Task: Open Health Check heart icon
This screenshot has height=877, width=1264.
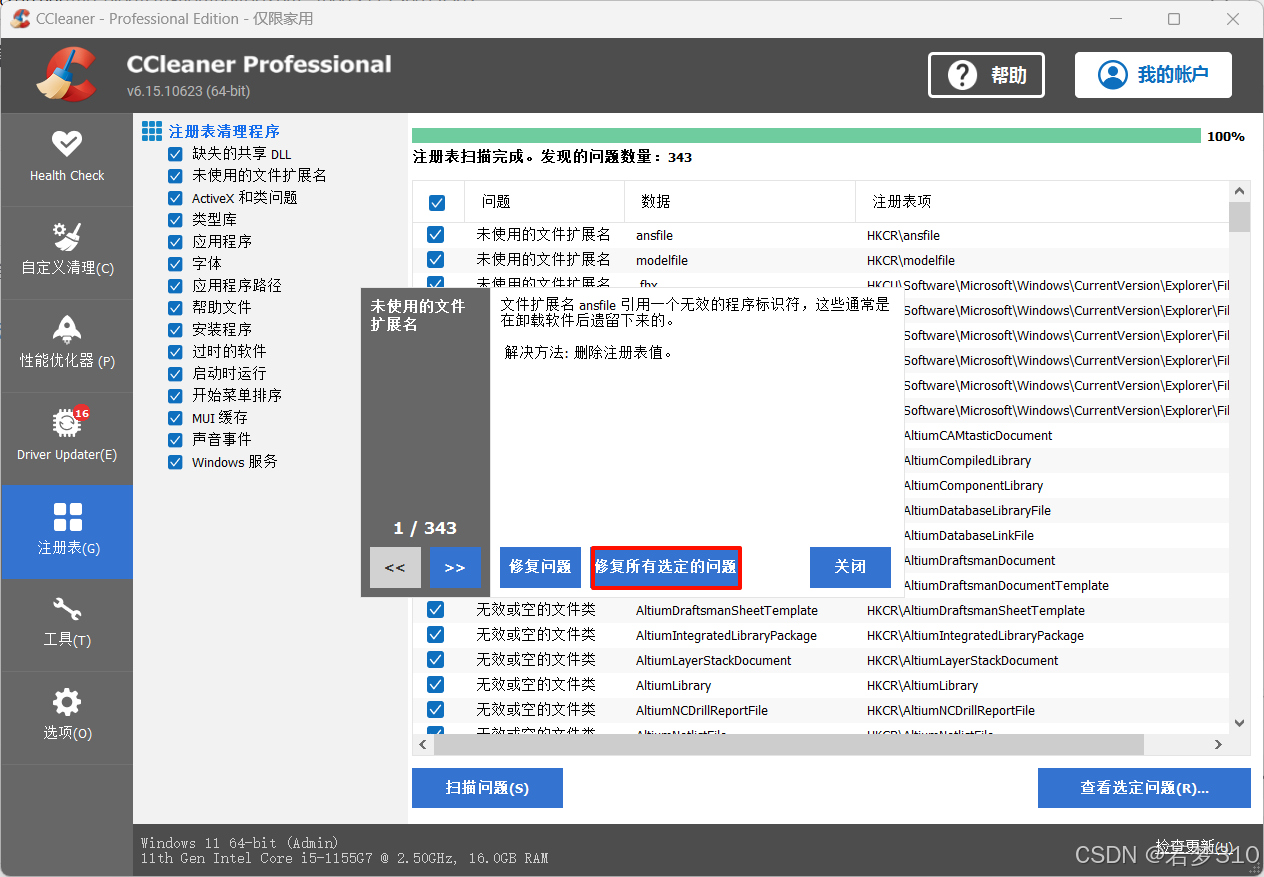Action: [x=67, y=144]
